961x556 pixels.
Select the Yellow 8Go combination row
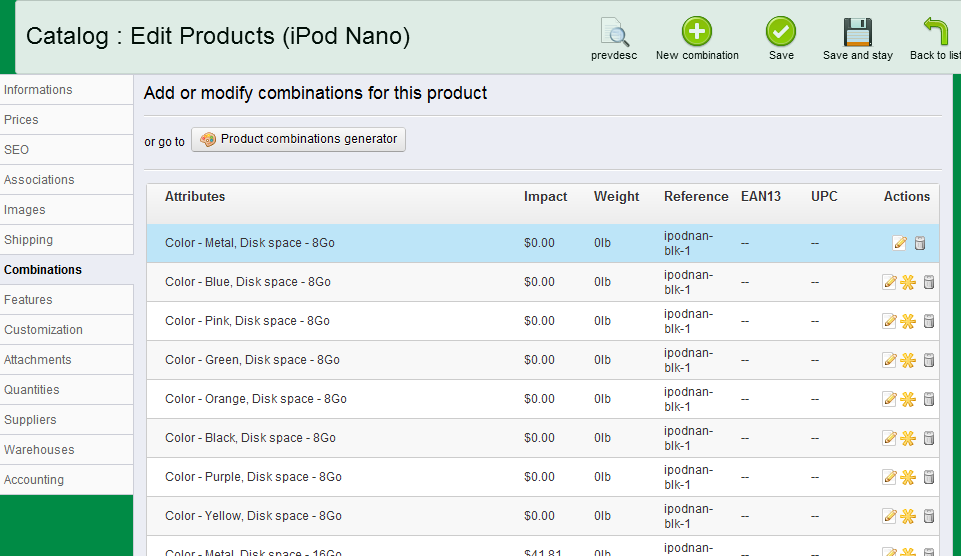click(x=253, y=516)
